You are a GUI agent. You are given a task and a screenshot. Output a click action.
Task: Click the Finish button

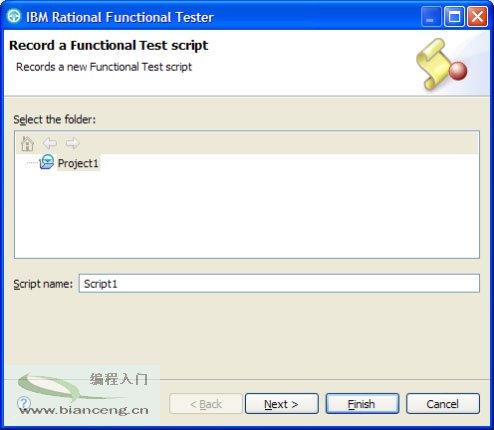[362, 404]
